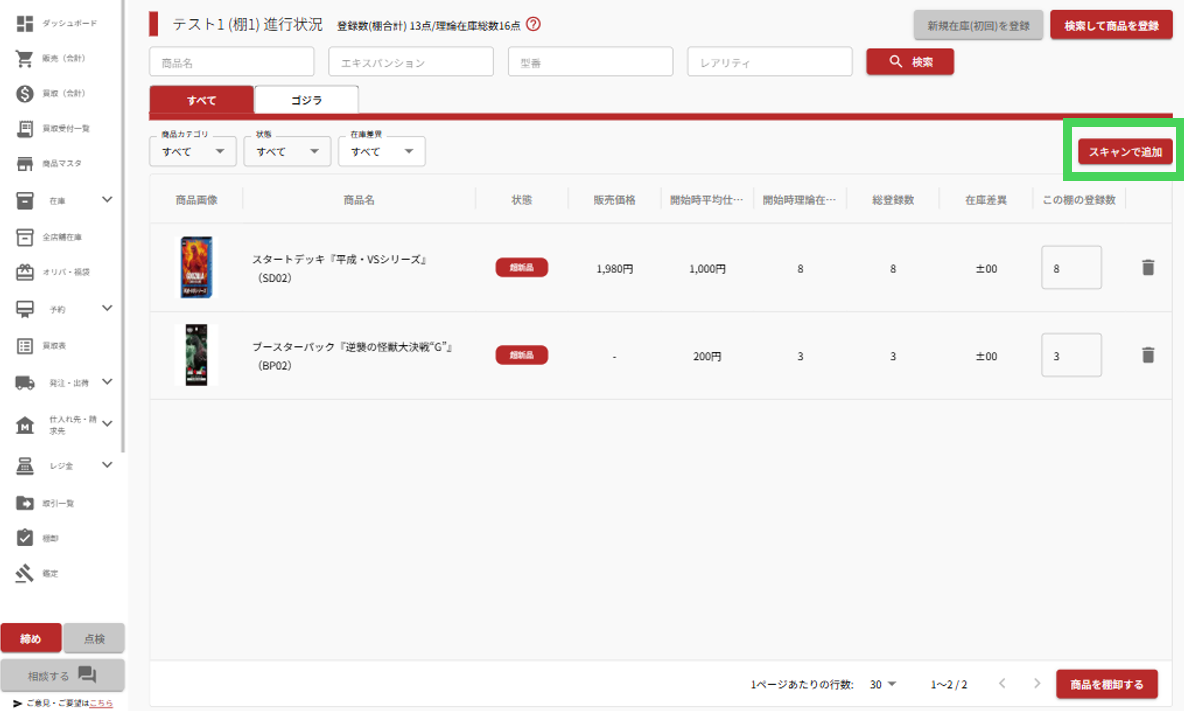Click the スキャンで追加 button
Screen dimensions: 1184x711
pyautogui.click(x=1125, y=152)
